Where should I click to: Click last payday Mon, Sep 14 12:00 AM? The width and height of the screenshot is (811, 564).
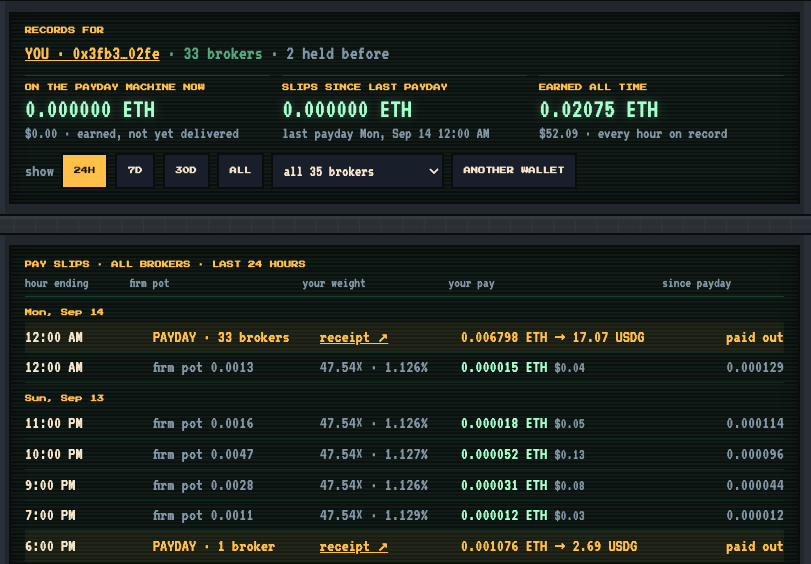click(x=386, y=134)
